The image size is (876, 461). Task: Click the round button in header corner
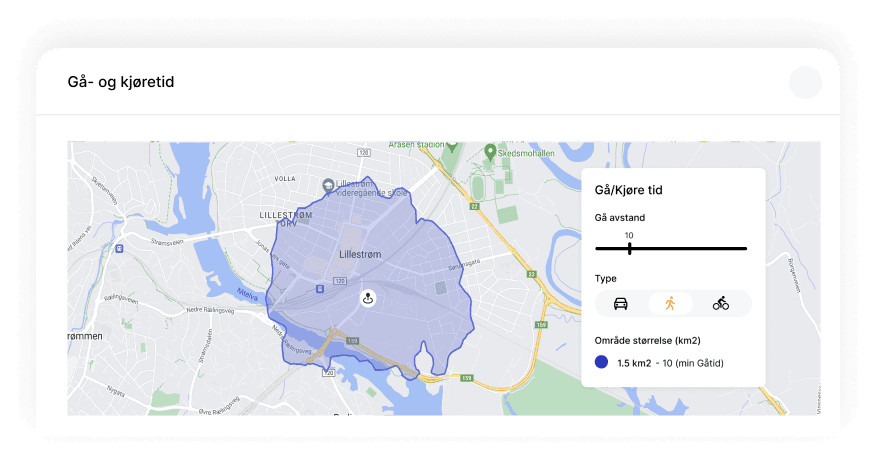(x=805, y=82)
